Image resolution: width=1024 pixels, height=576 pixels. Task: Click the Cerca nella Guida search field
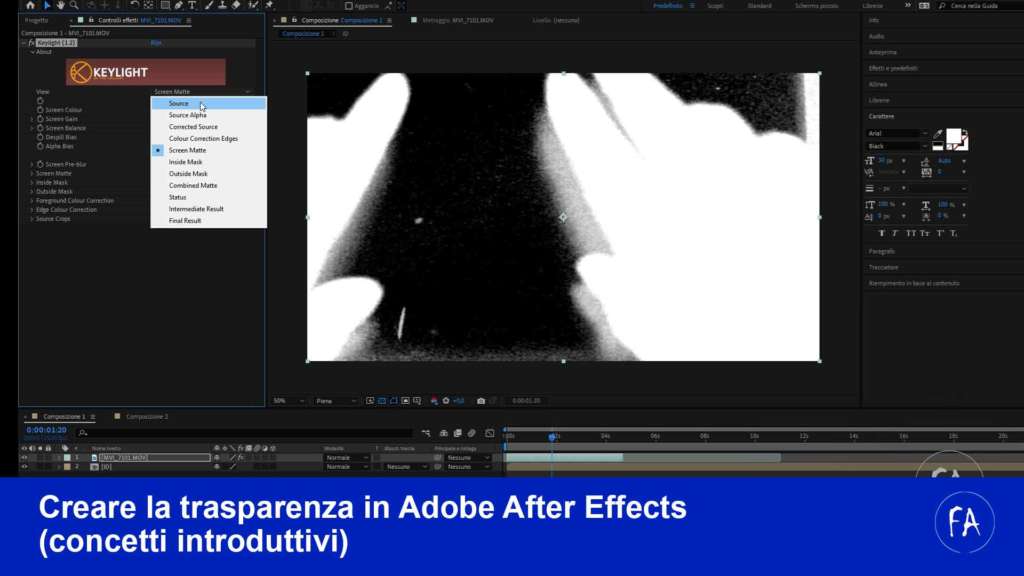[982, 5]
